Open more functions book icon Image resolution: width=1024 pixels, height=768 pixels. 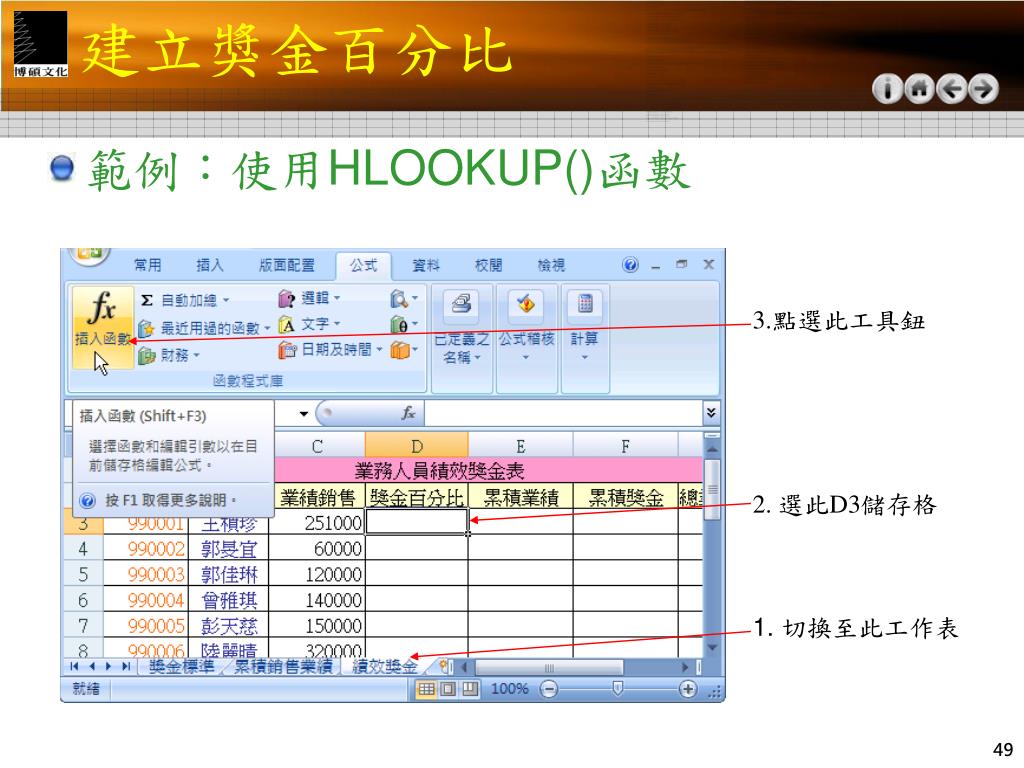[x=404, y=350]
